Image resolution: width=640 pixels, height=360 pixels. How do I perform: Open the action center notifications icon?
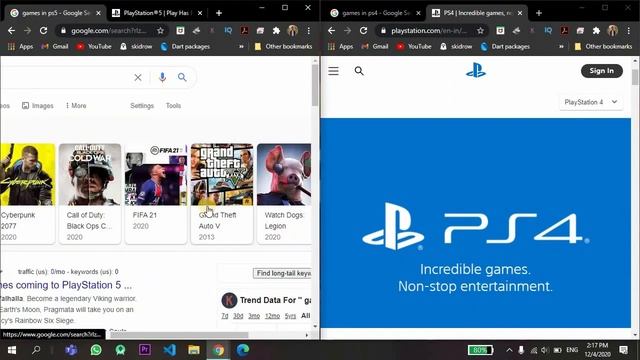pos(623,350)
